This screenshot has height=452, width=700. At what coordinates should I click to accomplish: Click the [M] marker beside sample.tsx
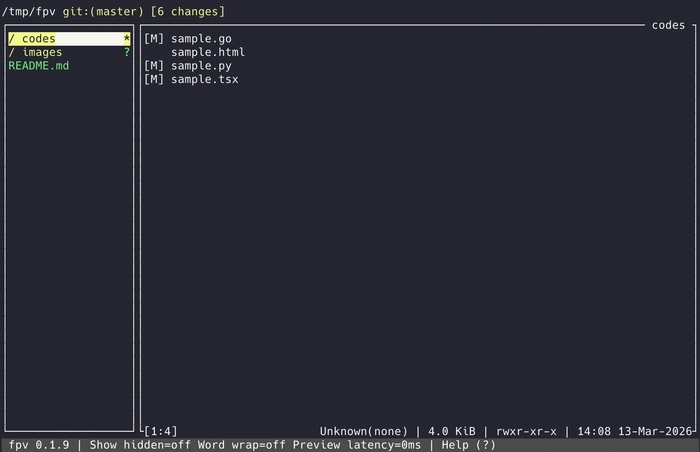click(154, 78)
